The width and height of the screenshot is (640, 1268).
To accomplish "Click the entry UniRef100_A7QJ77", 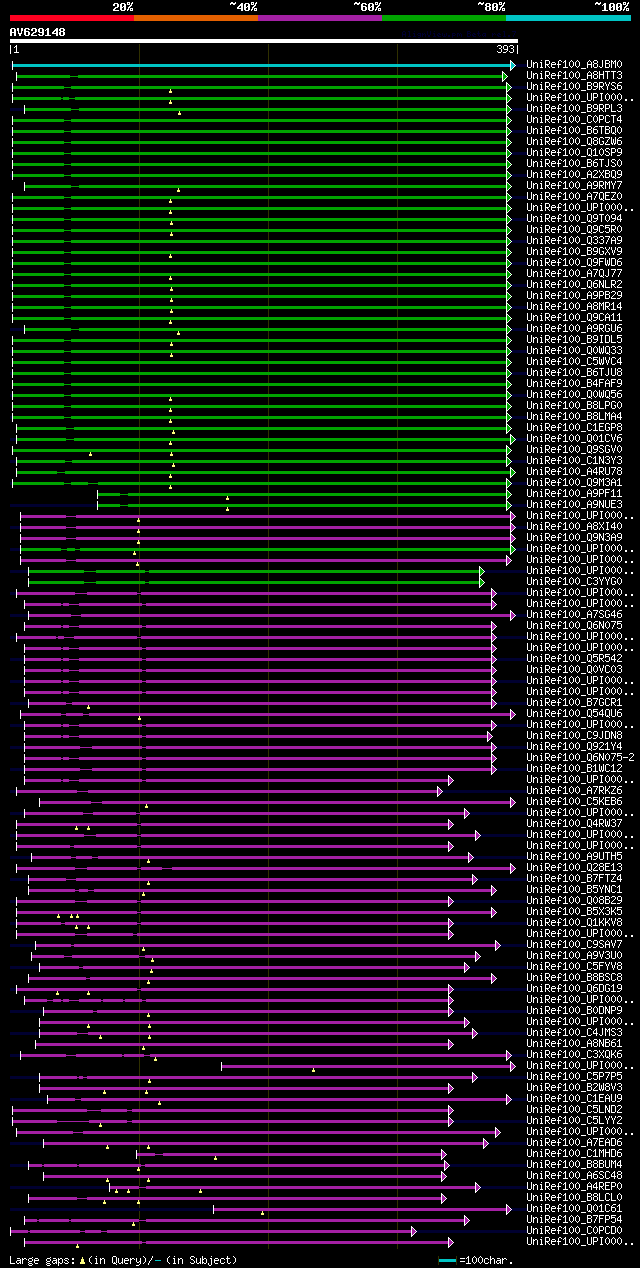I will (x=575, y=274).
